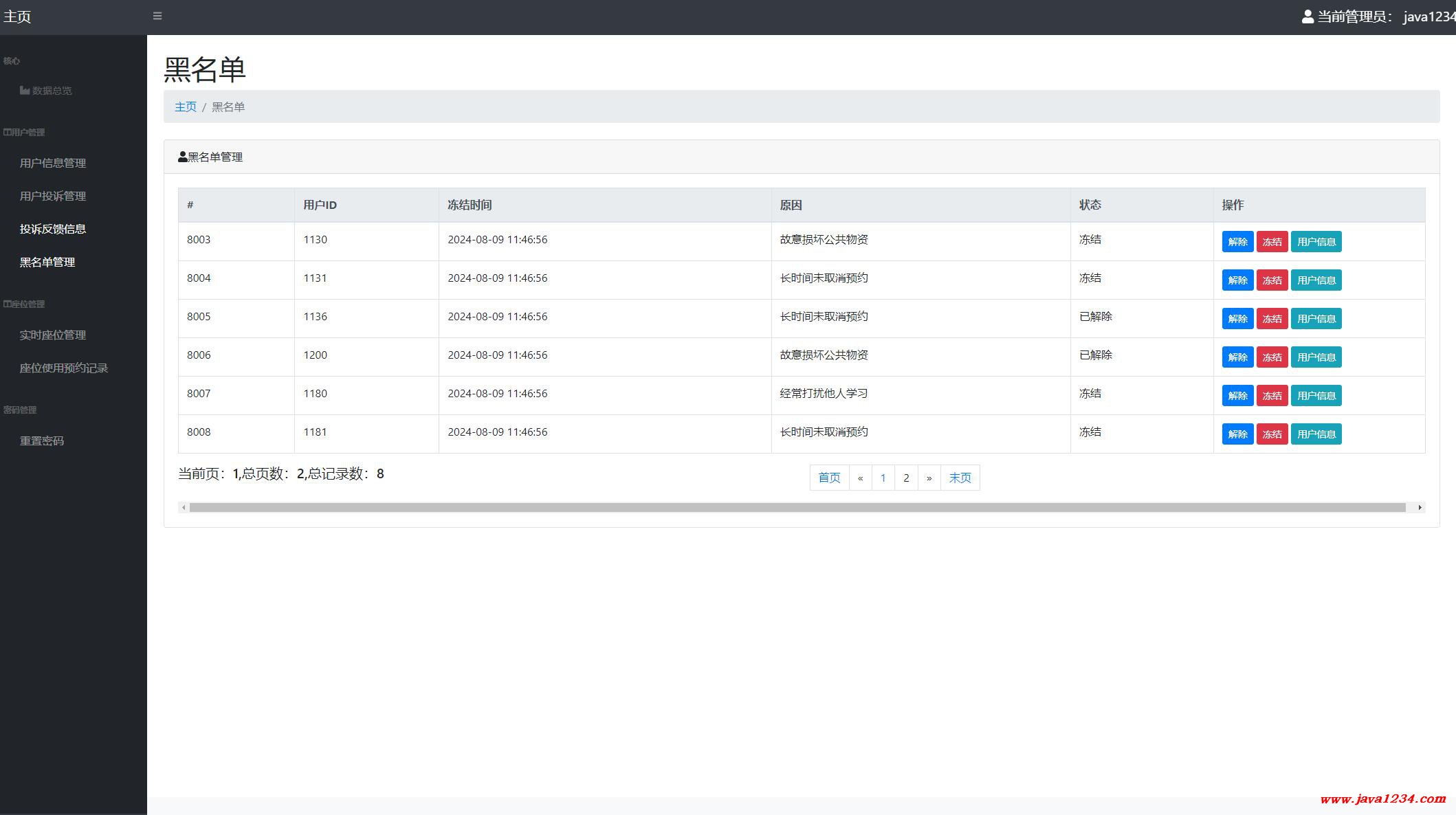Click 用户信息 button for record 8008
1456x815 pixels.
[1316, 434]
